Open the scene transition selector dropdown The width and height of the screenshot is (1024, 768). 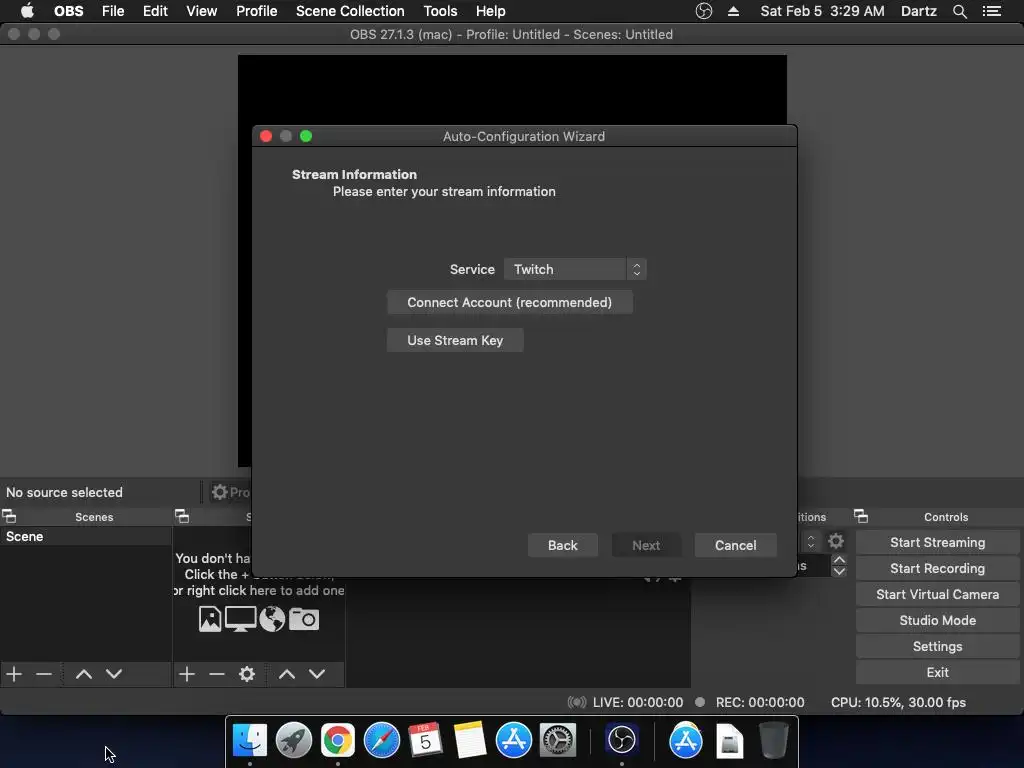pos(810,541)
